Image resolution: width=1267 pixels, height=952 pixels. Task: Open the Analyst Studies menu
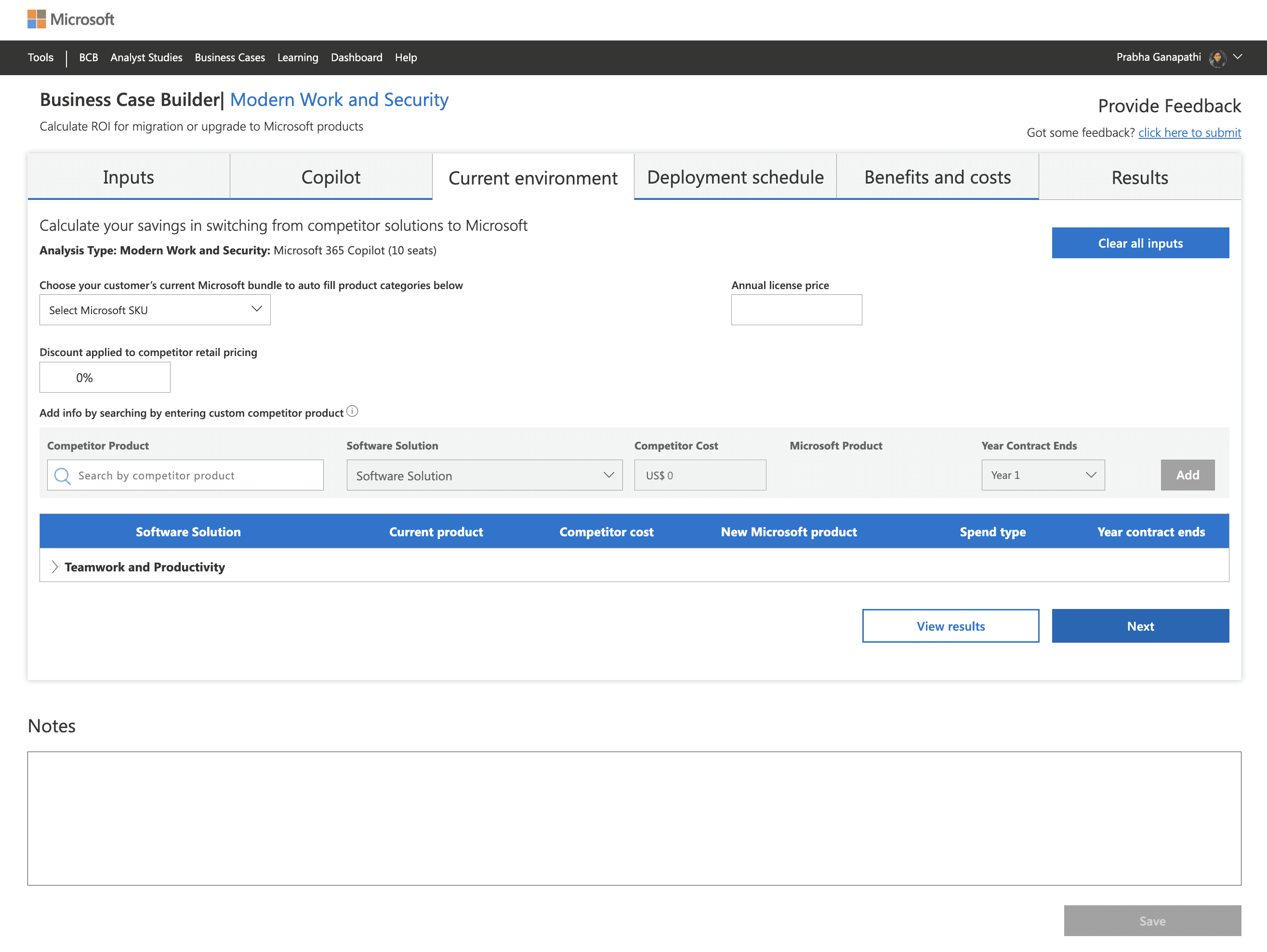tap(146, 57)
